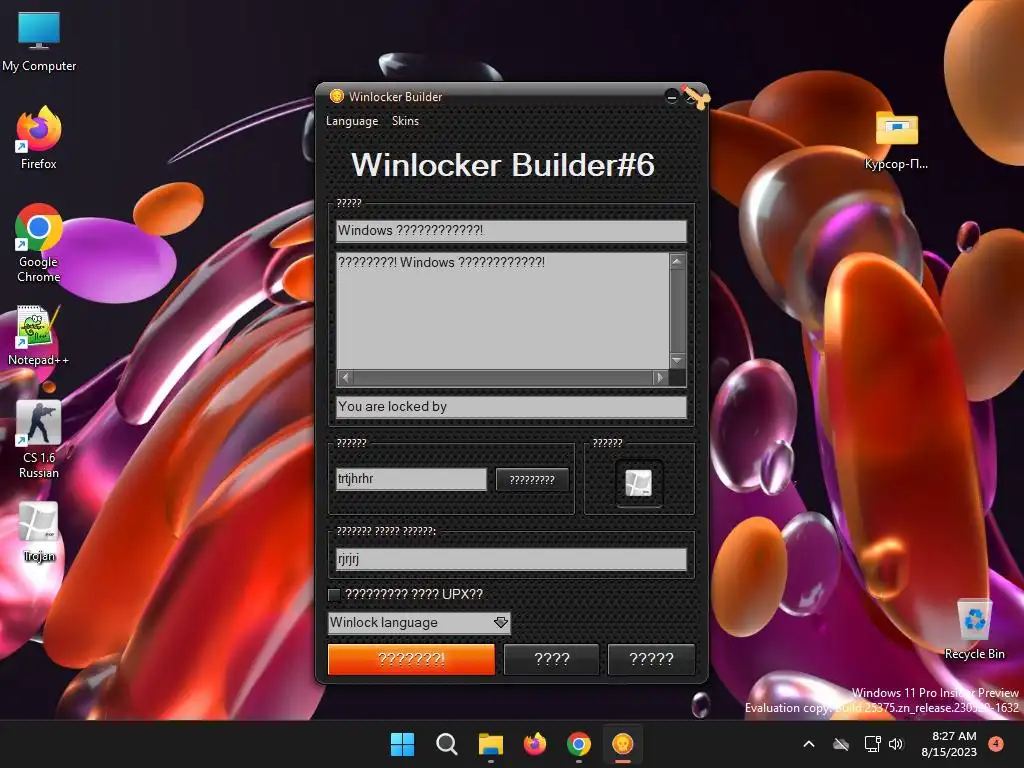Click the message area scroll up arrow
Viewport: 1024px width, 768px height.
pyautogui.click(x=677, y=261)
